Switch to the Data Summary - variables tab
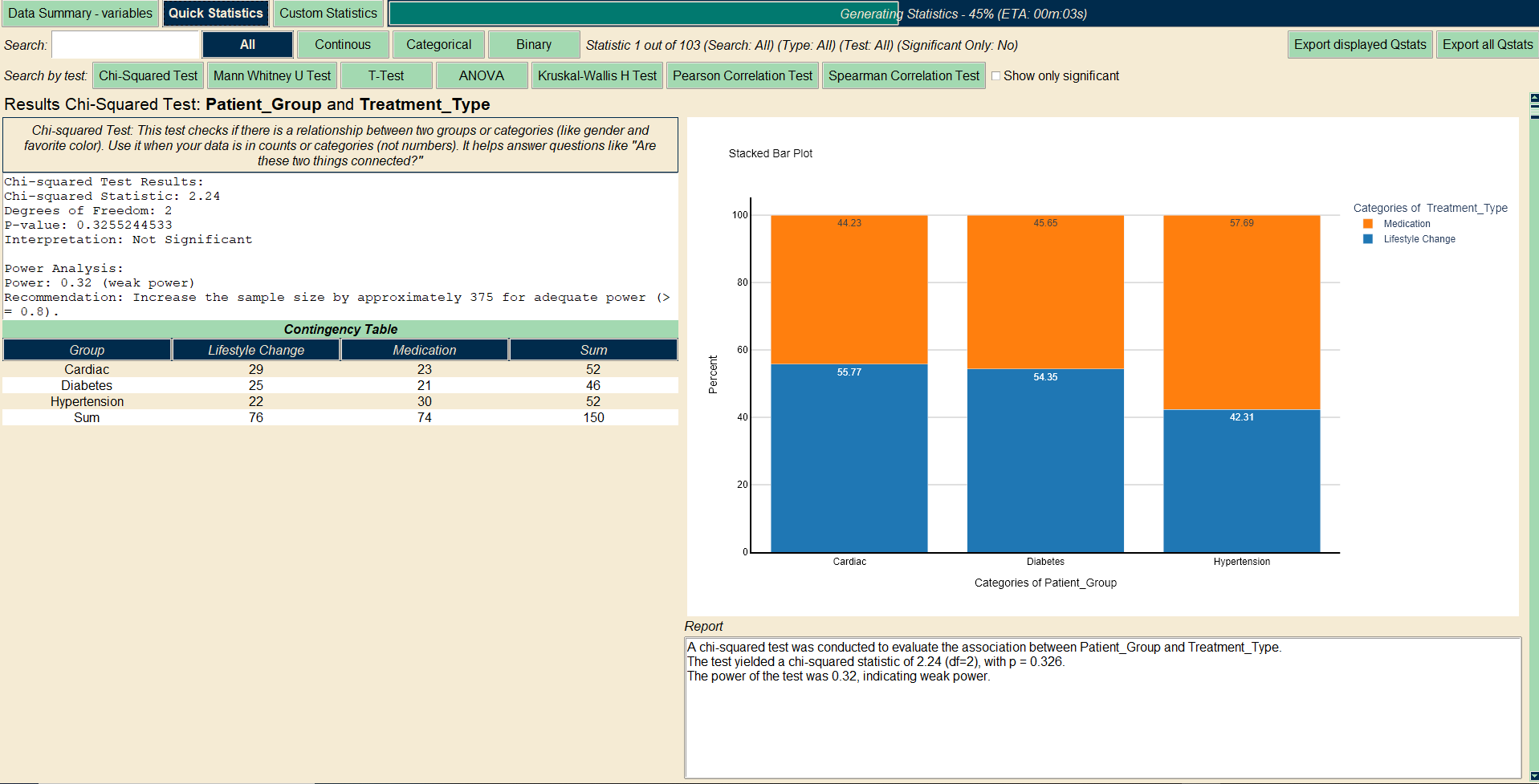The image size is (1539, 784). [80, 14]
